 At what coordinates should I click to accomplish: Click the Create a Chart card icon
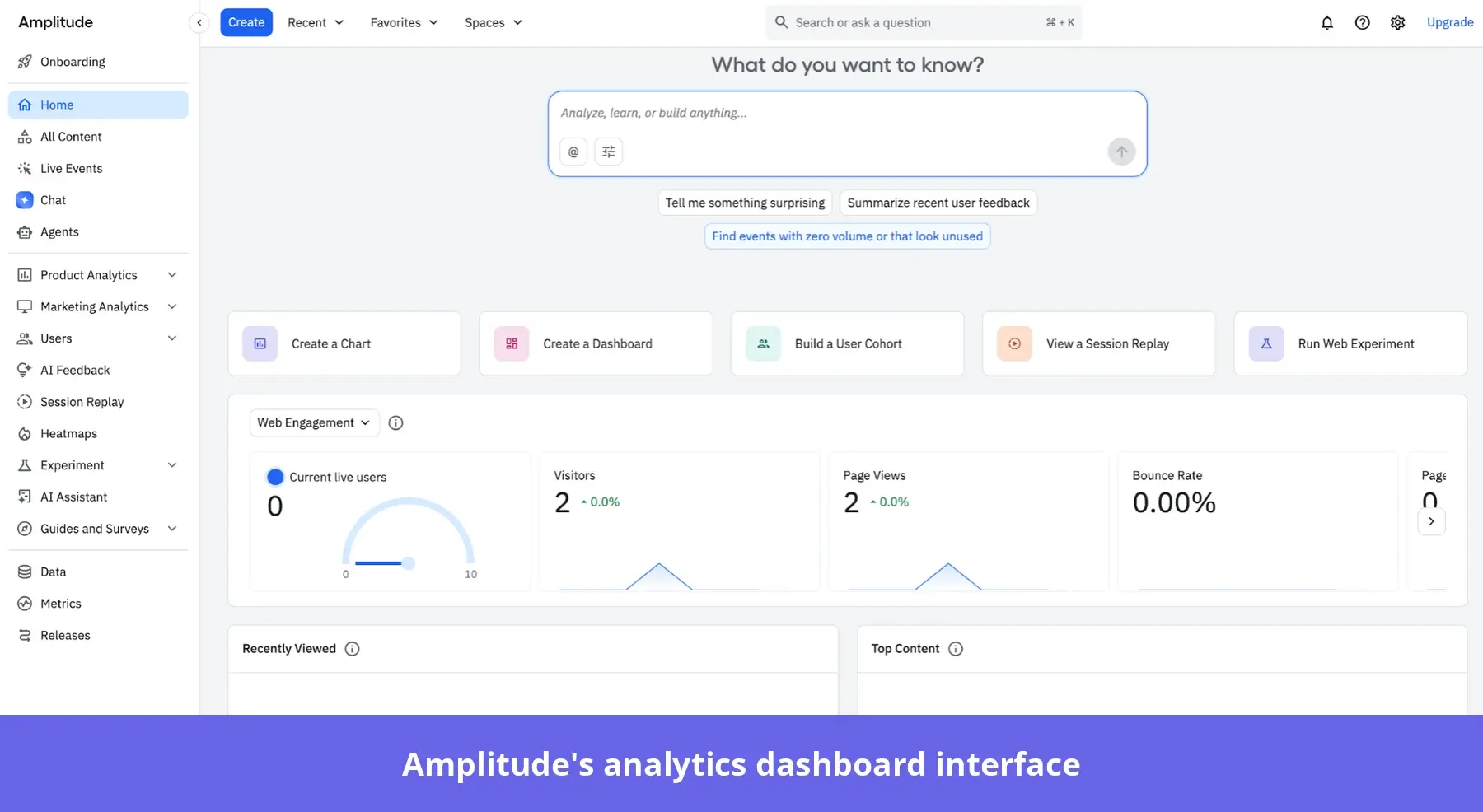click(x=260, y=344)
